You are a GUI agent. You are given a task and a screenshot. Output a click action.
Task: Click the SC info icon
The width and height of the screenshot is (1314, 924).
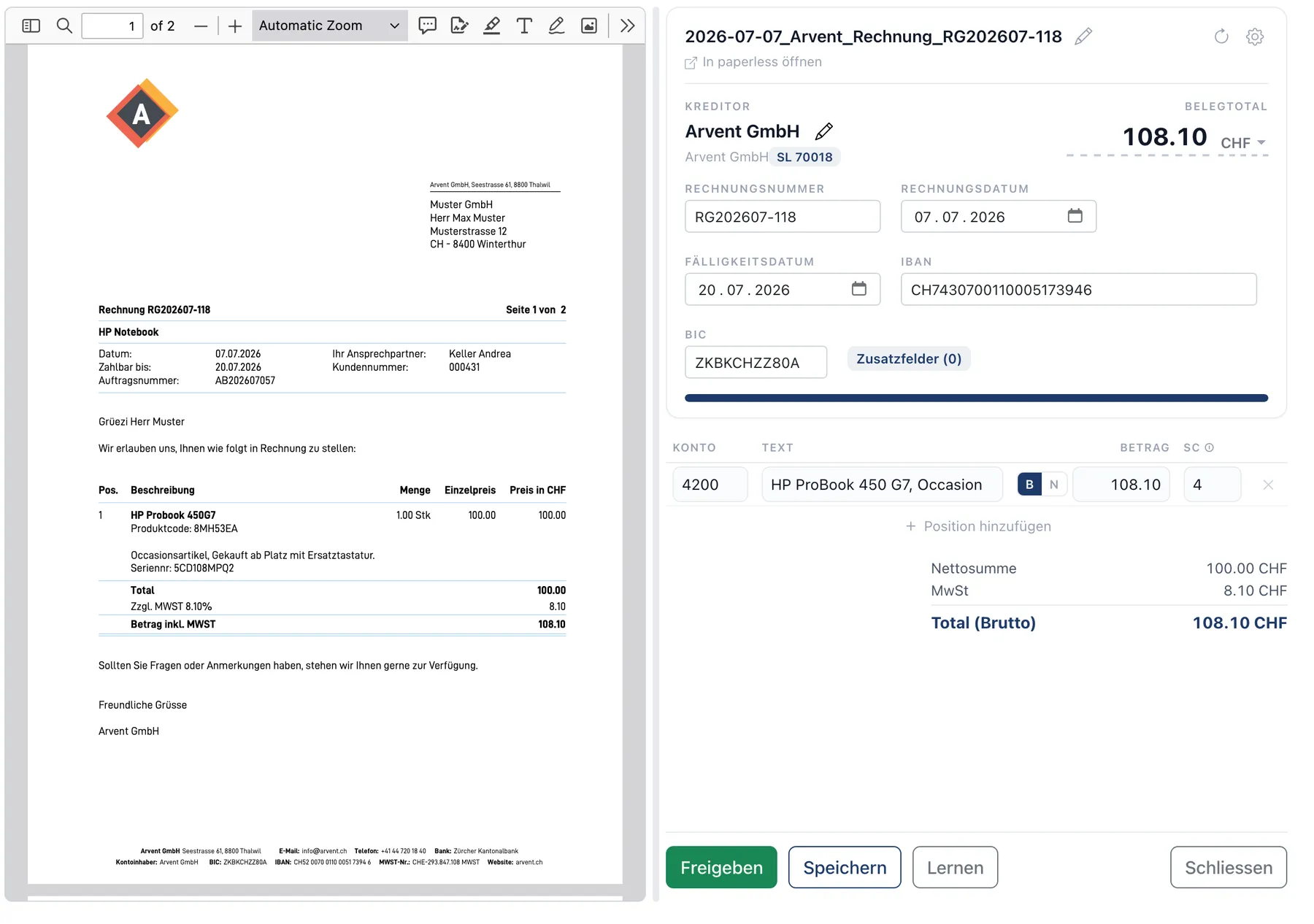click(x=1210, y=447)
